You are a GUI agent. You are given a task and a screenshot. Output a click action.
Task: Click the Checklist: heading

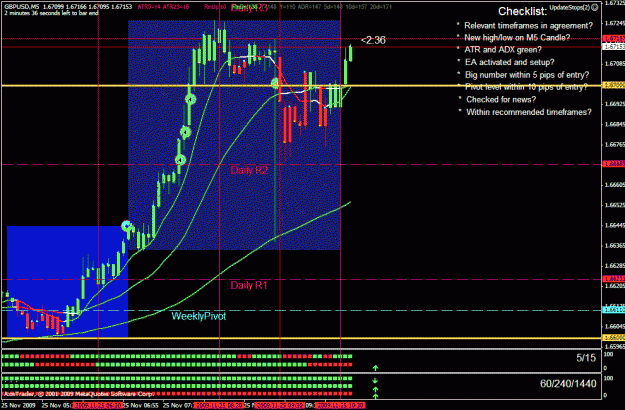point(522,12)
